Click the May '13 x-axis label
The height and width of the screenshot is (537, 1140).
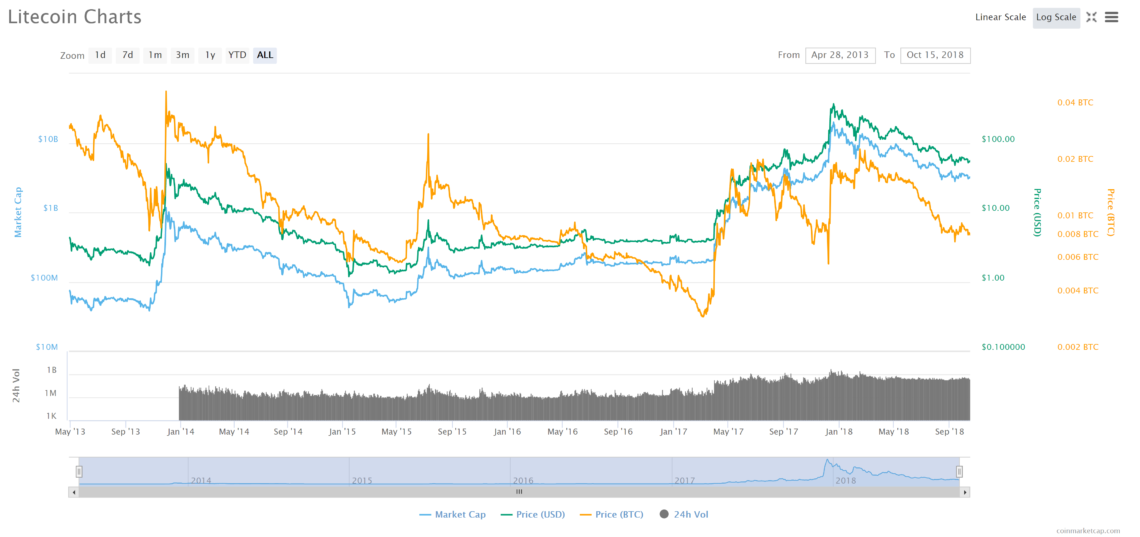coord(71,432)
